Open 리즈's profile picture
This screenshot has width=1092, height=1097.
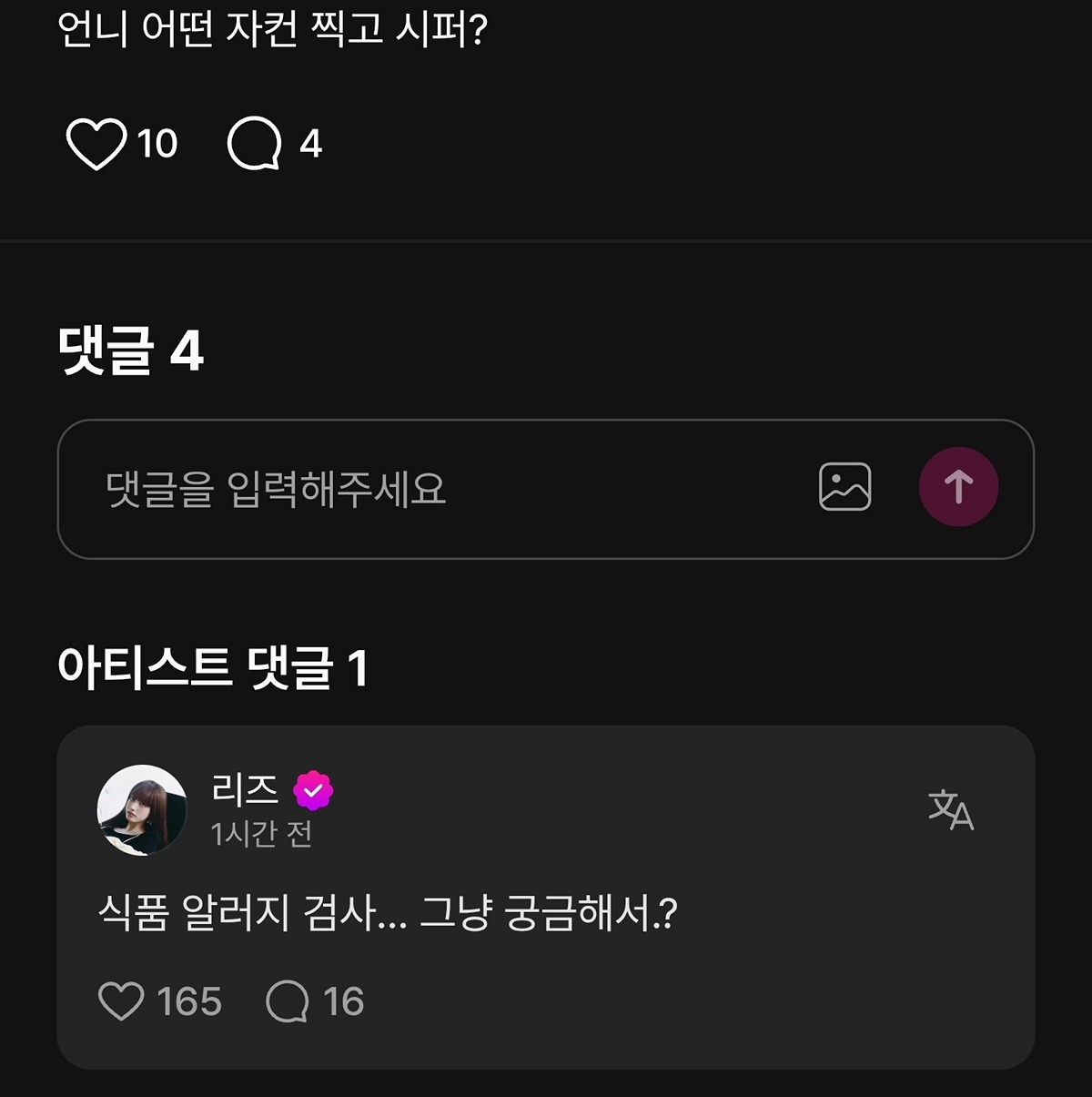pyautogui.click(x=142, y=809)
